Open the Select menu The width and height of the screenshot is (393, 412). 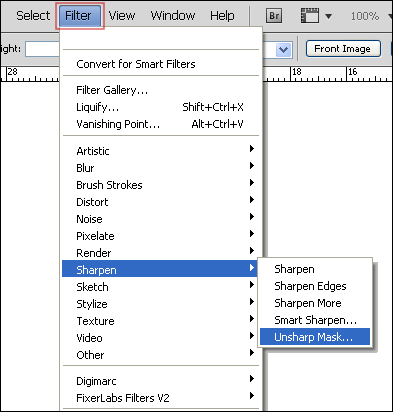pyautogui.click(x=33, y=15)
